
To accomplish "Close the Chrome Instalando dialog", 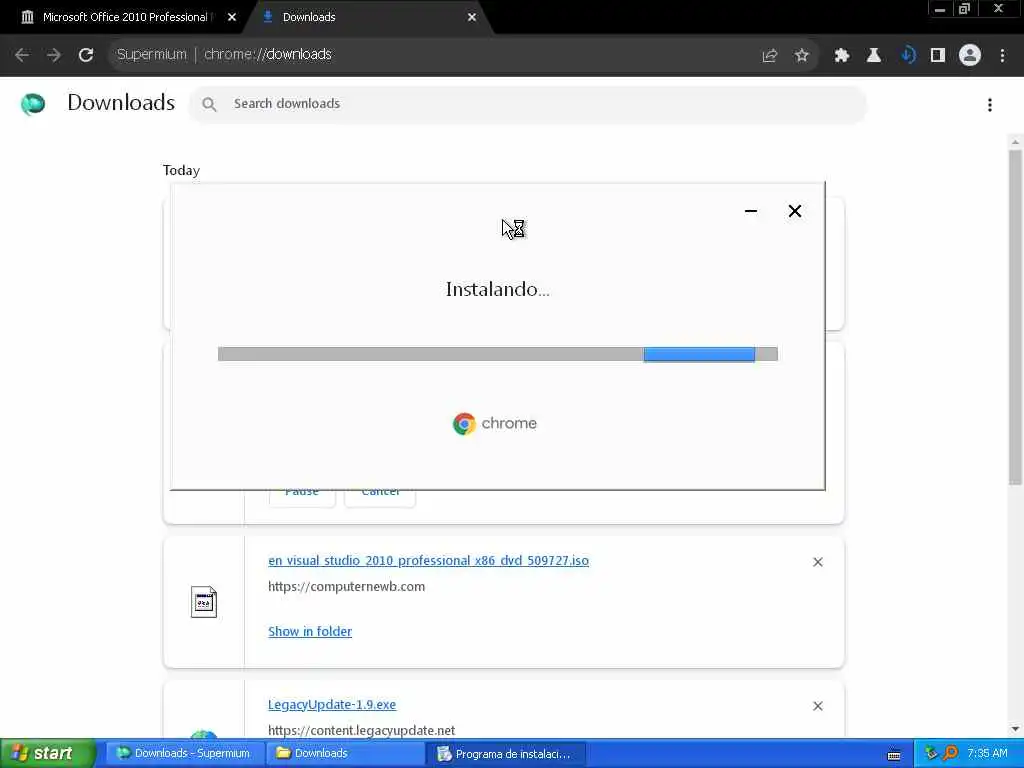I will (795, 211).
